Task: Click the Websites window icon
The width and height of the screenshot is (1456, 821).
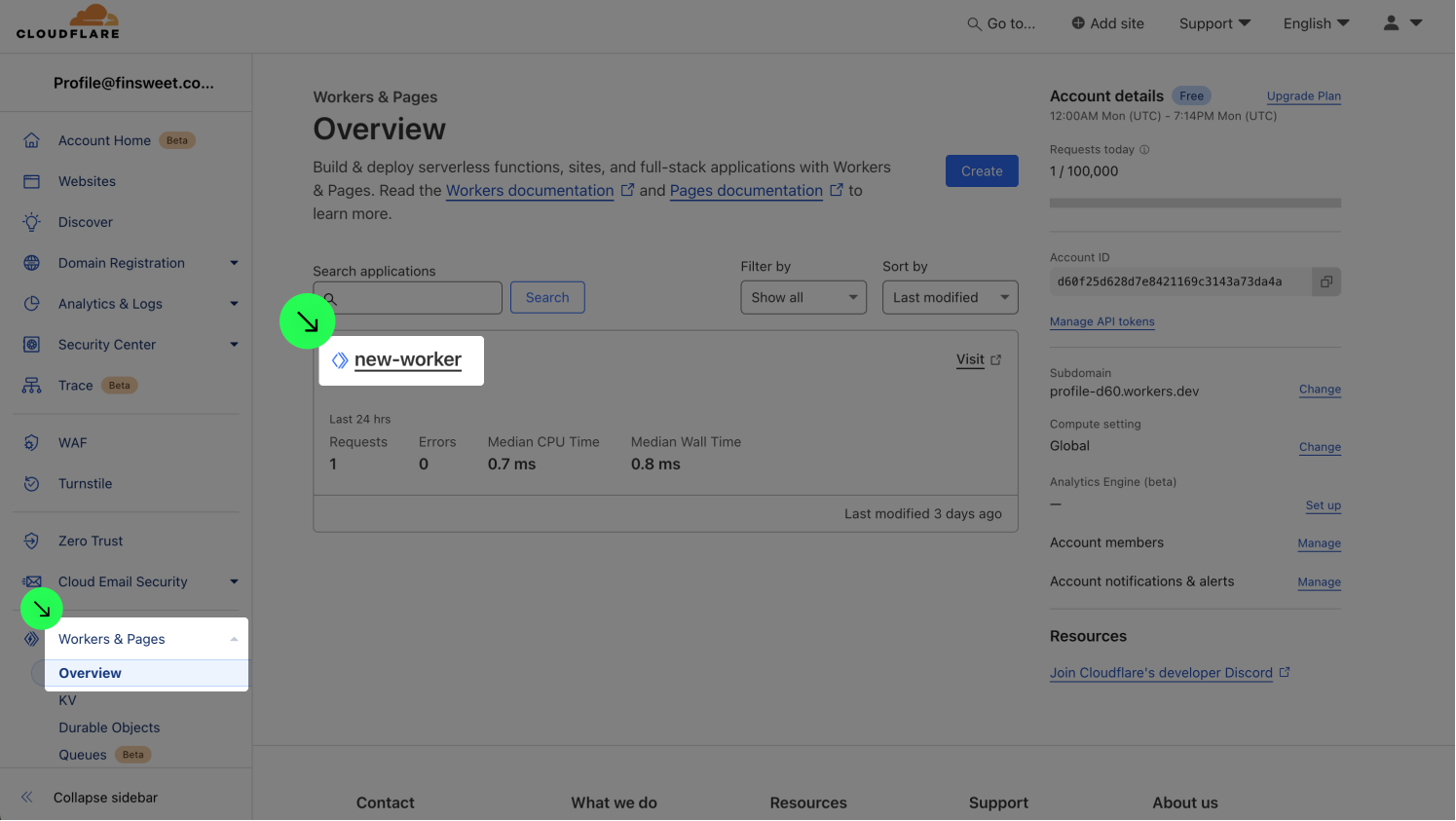Action: pyautogui.click(x=31, y=181)
